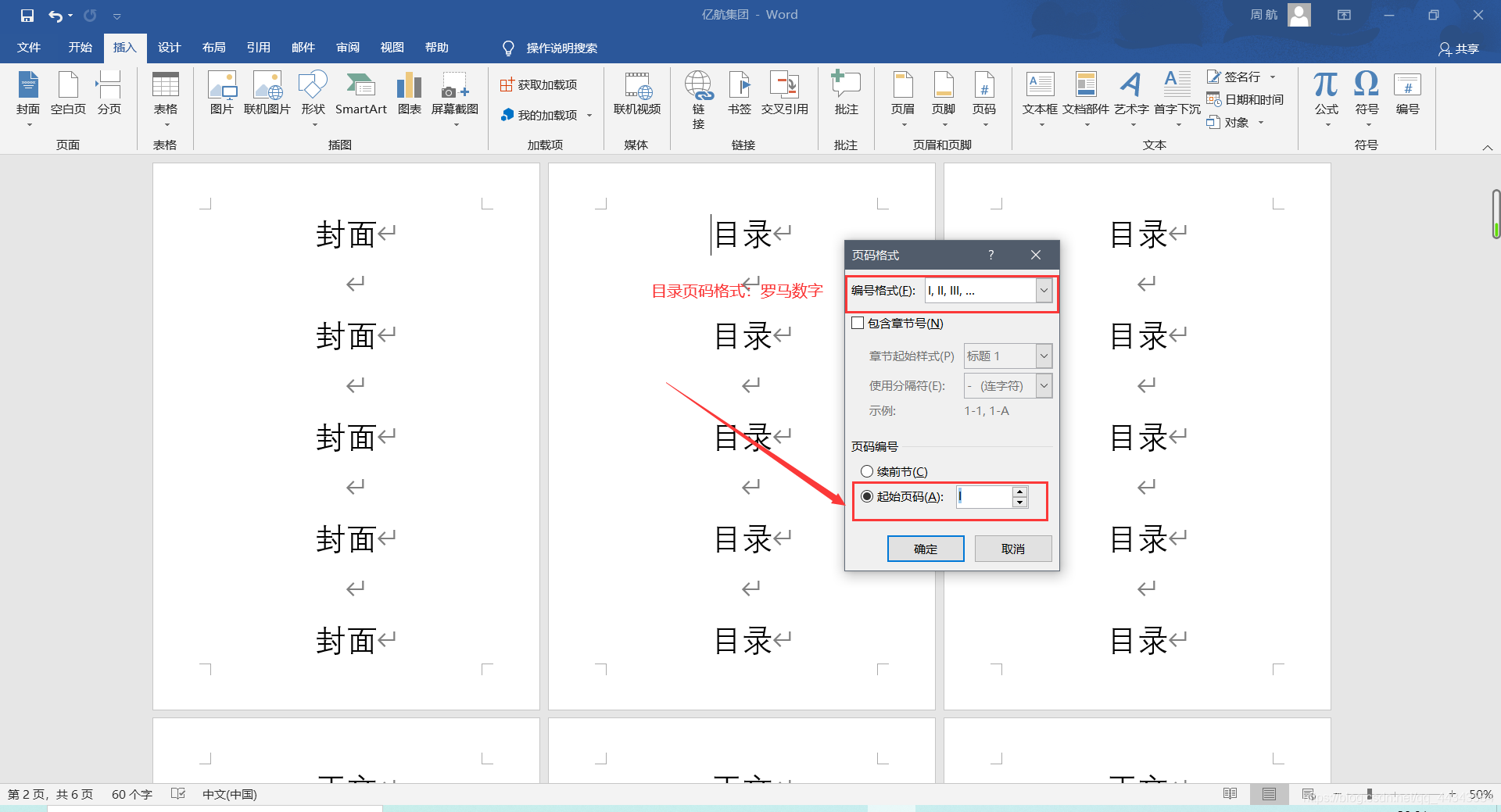Image resolution: width=1501 pixels, height=812 pixels.
Task: Insert an equation (公式)
Action: [x=1326, y=98]
